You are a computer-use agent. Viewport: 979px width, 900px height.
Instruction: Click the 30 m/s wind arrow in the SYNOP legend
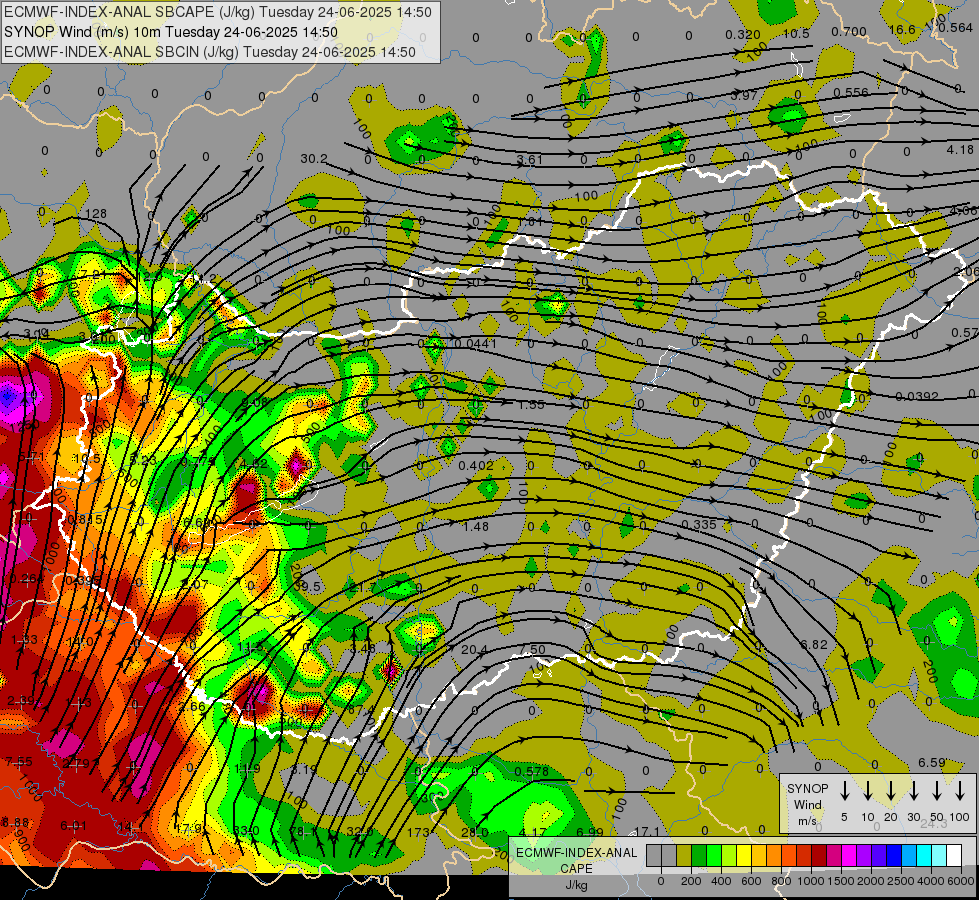pyautogui.click(x=913, y=791)
